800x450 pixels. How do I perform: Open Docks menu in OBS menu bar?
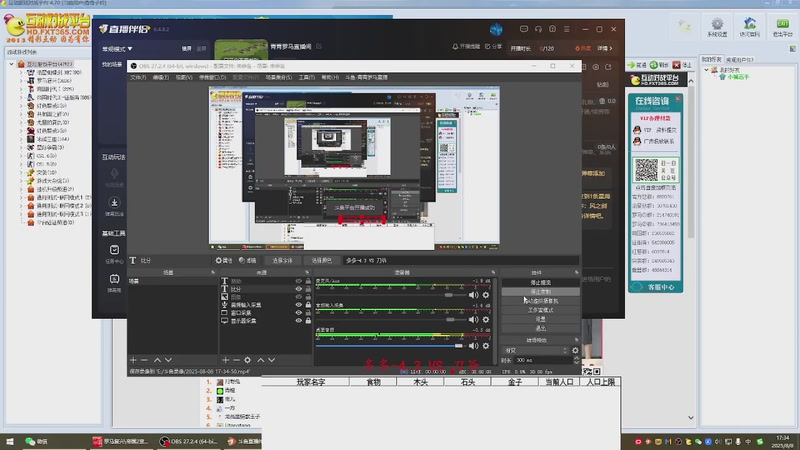(x=212, y=78)
